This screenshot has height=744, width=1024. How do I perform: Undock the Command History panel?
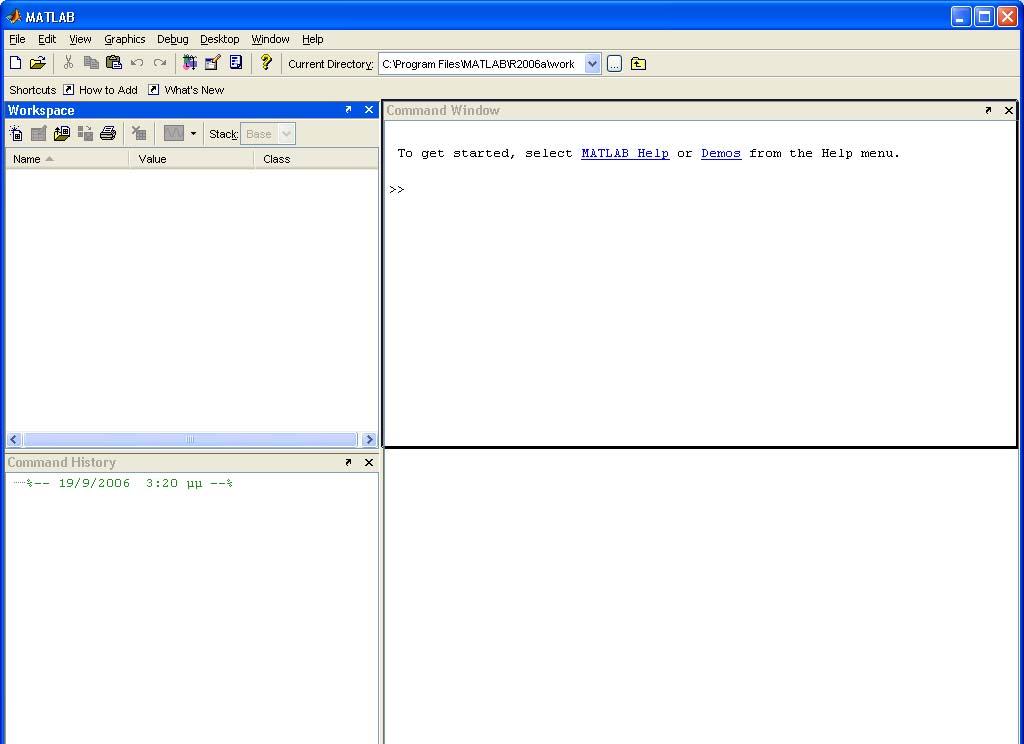(x=348, y=462)
